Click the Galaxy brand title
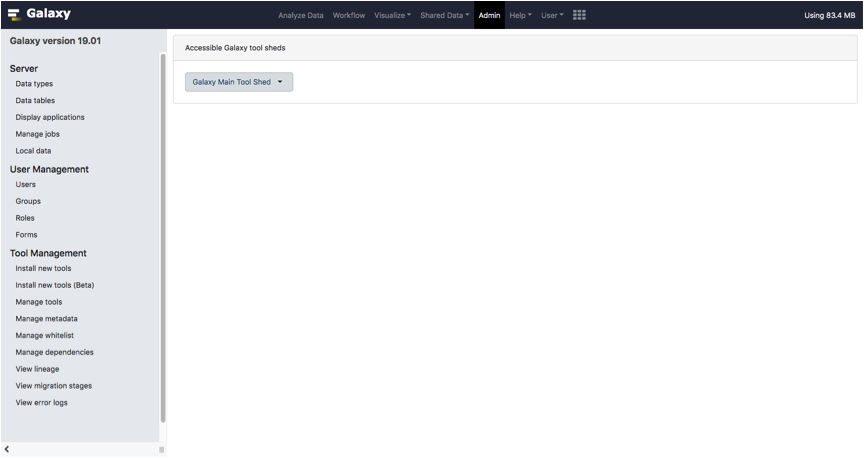This screenshot has width=864, height=458. coord(48,14)
